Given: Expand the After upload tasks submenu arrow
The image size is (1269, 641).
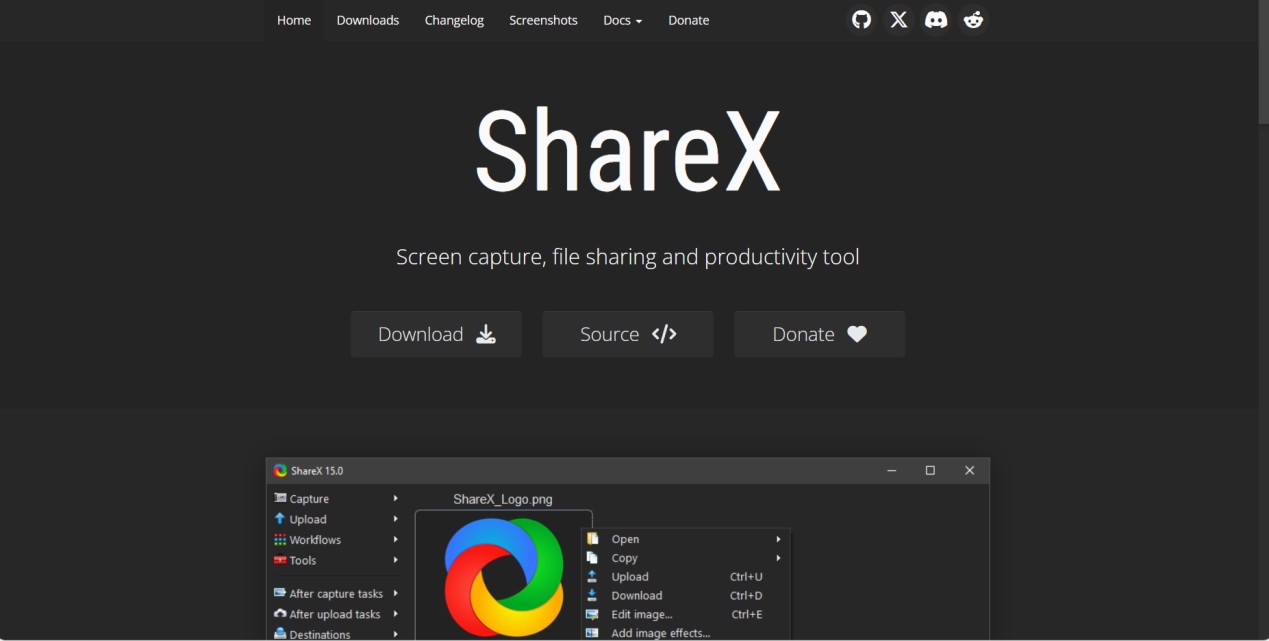Looking at the screenshot, I should pyautogui.click(x=396, y=614).
